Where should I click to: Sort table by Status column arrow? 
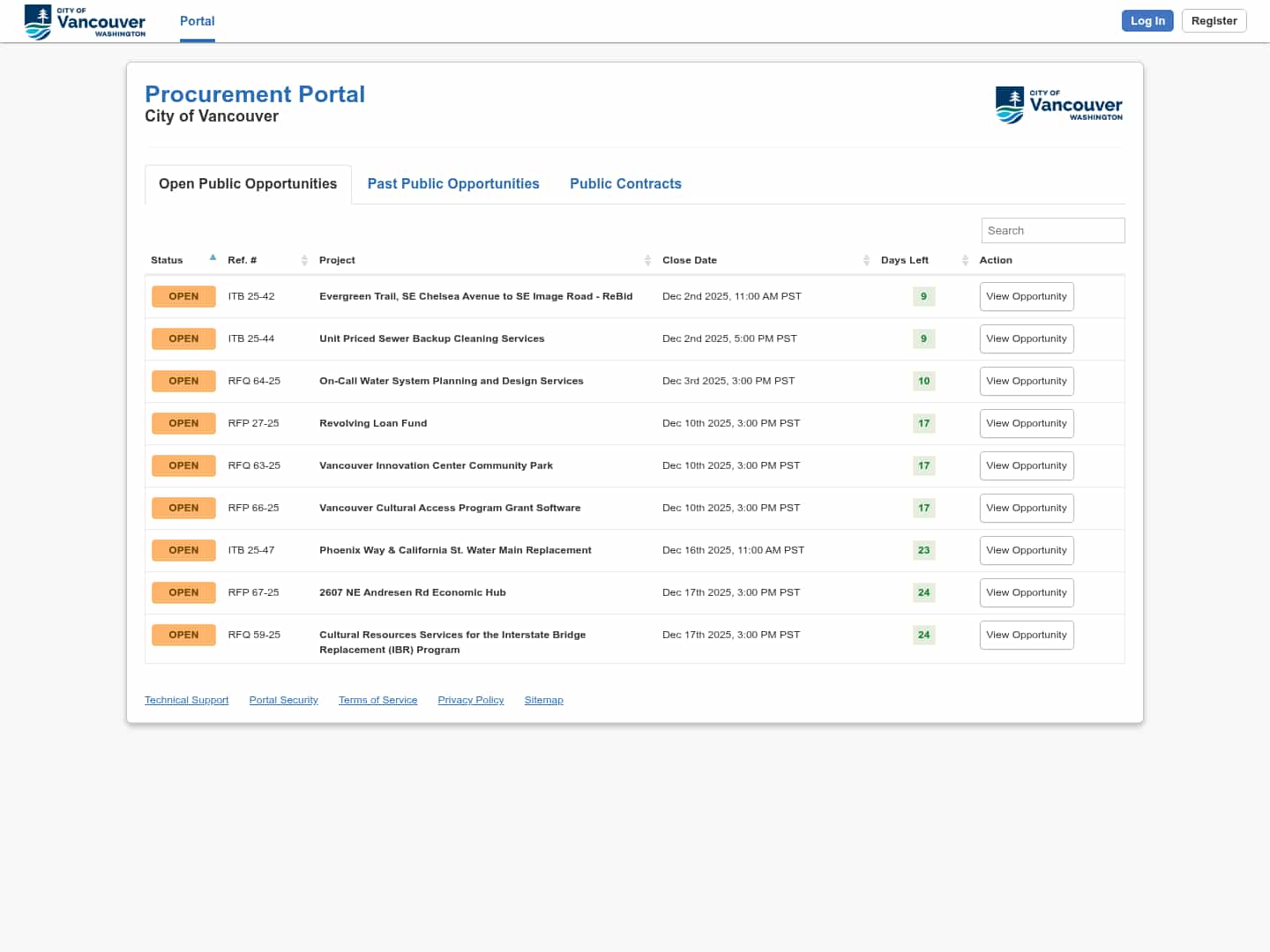213,258
